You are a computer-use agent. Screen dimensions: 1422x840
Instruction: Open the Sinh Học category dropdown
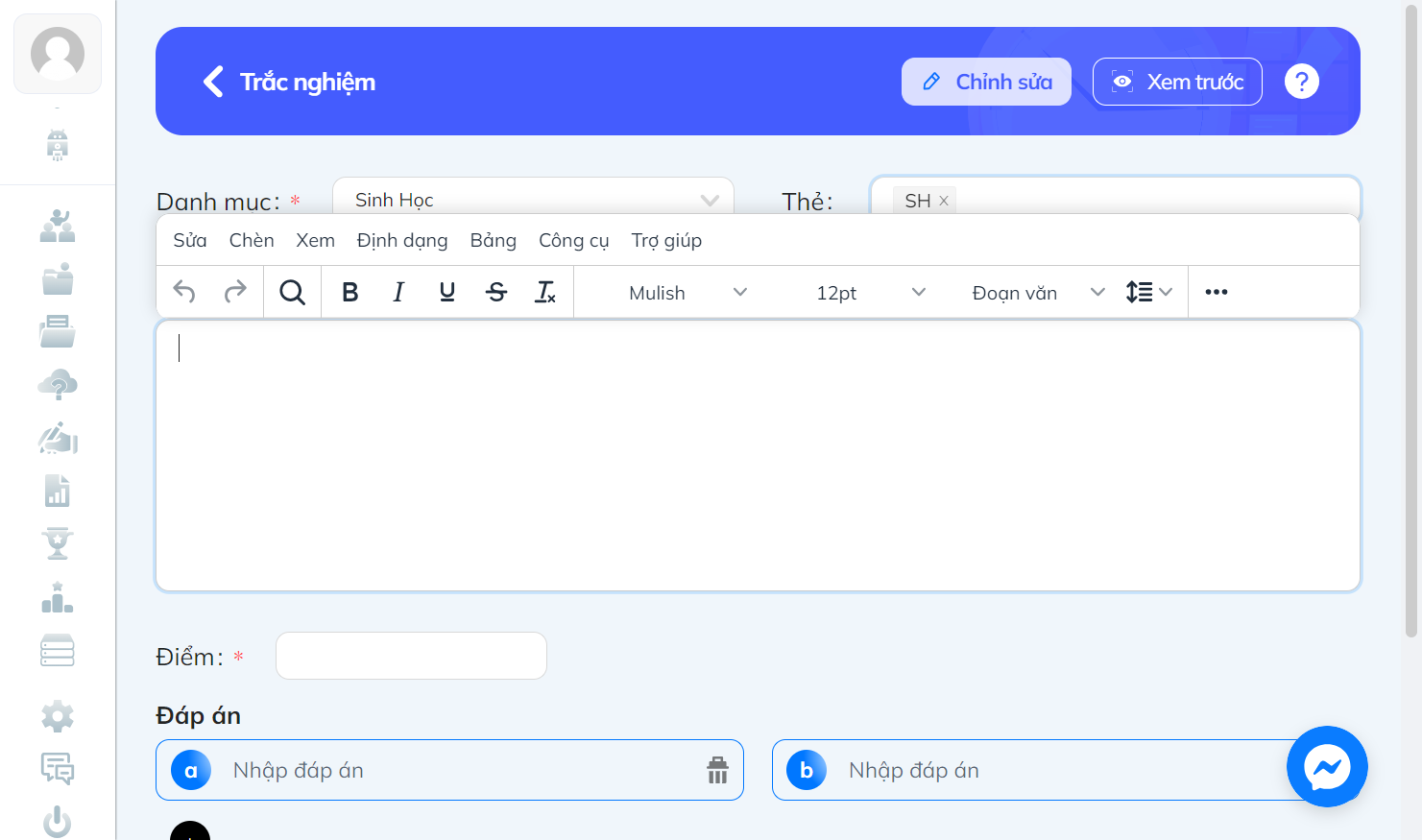[533, 199]
